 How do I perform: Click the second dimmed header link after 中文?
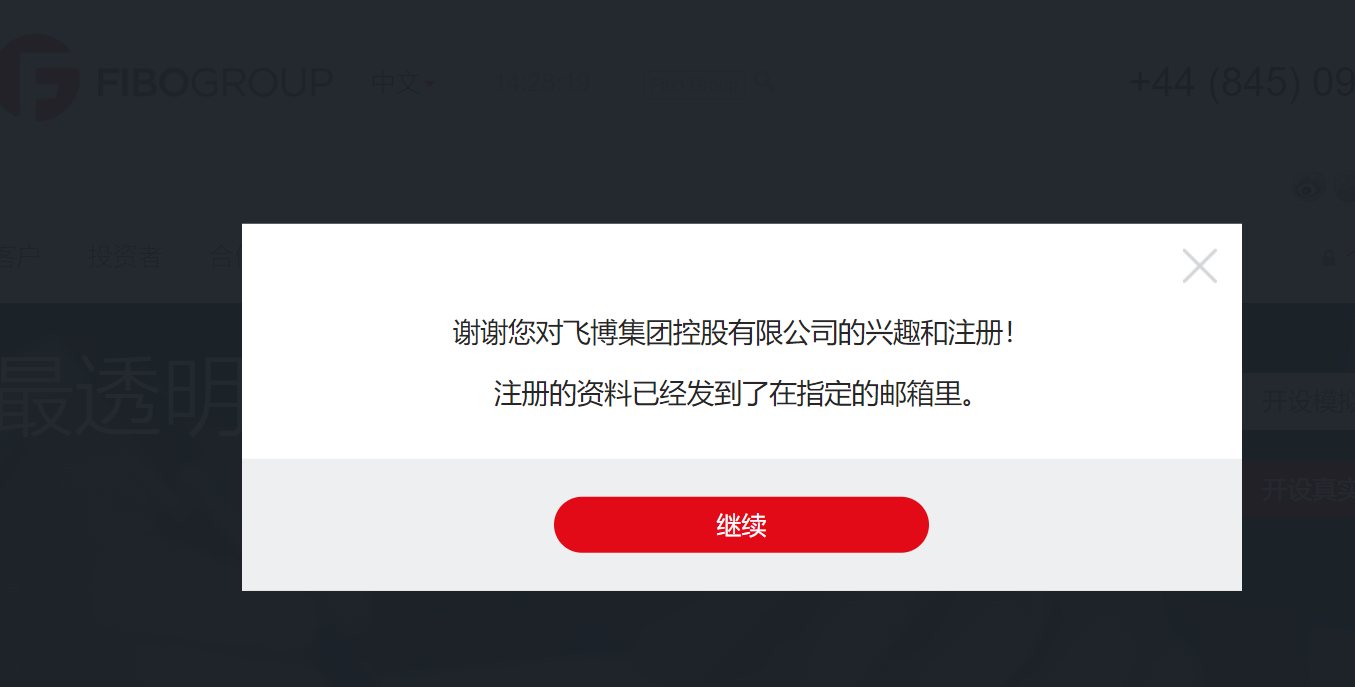(x=695, y=82)
